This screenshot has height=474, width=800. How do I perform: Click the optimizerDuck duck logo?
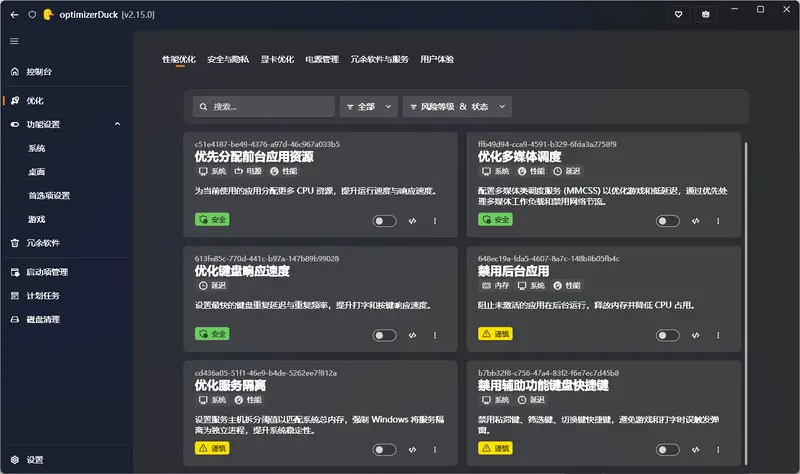pyautogui.click(x=48, y=15)
